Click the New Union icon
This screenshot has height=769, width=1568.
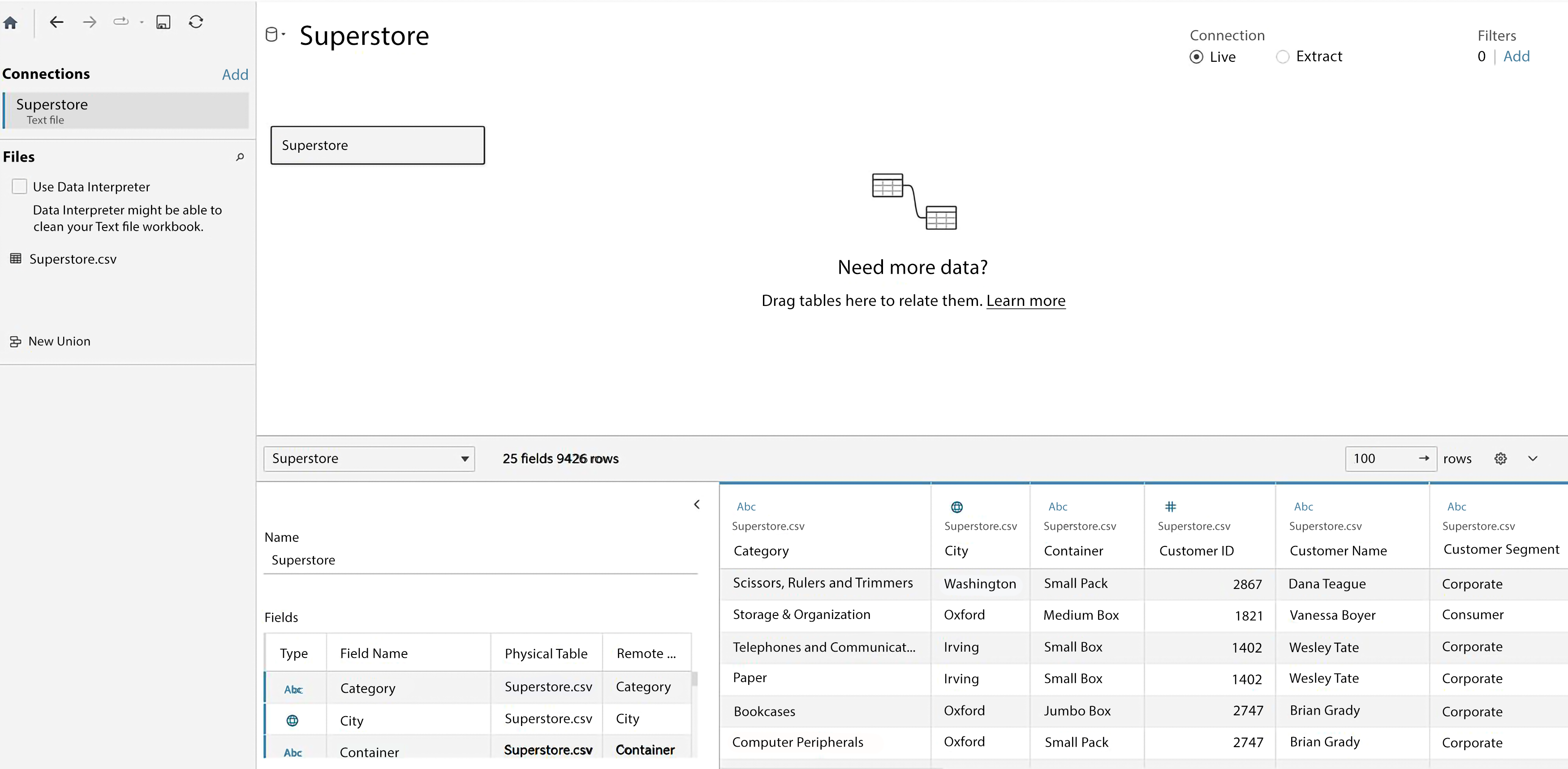[15, 341]
